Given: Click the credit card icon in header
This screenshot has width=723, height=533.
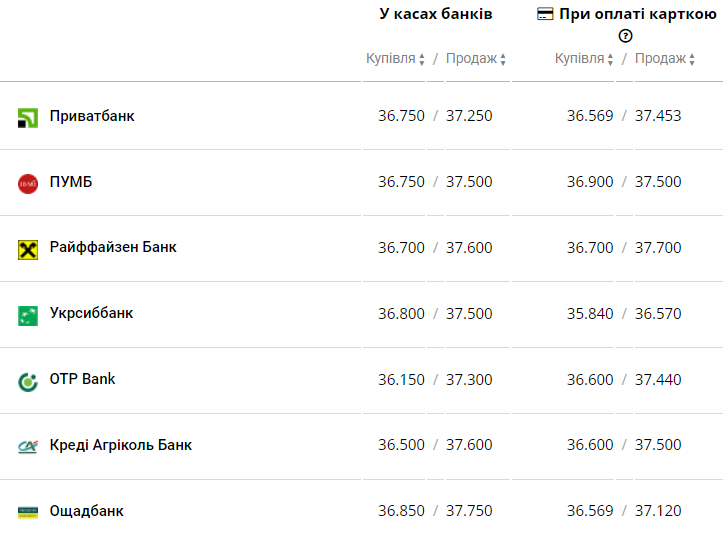Looking at the screenshot, I should click(545, 14).
